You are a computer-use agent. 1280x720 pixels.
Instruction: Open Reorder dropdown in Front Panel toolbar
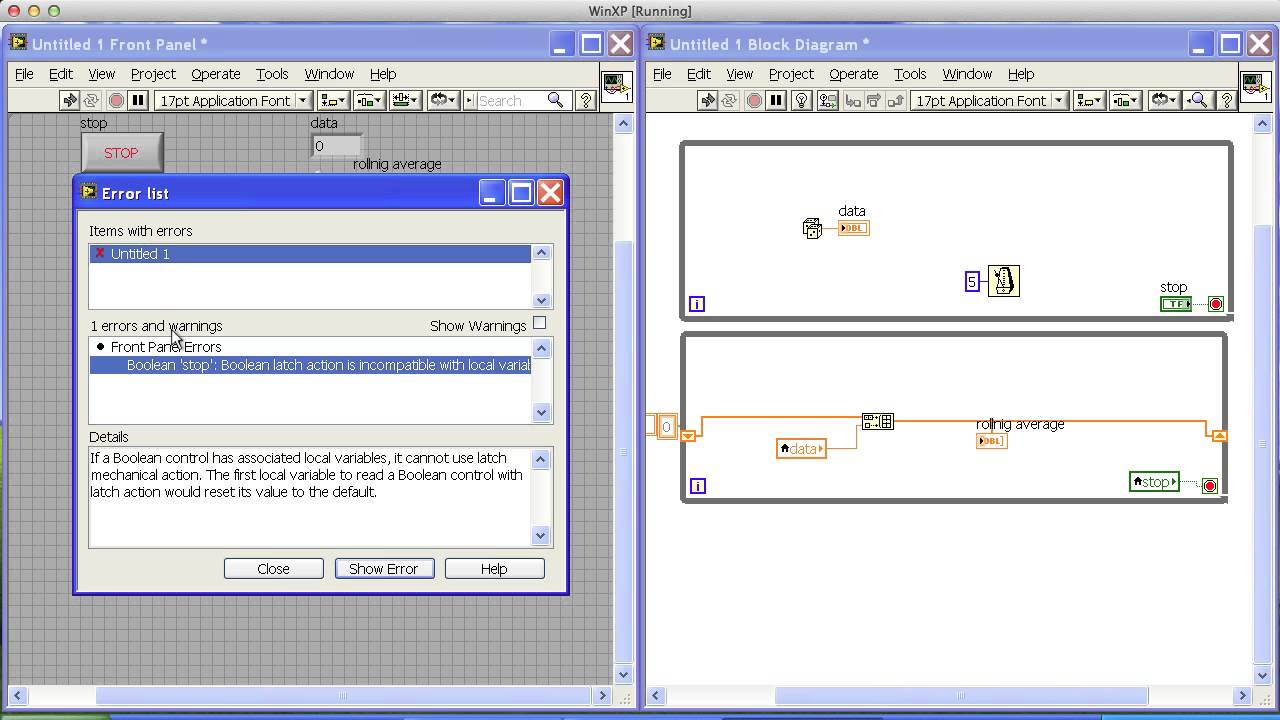443,100
